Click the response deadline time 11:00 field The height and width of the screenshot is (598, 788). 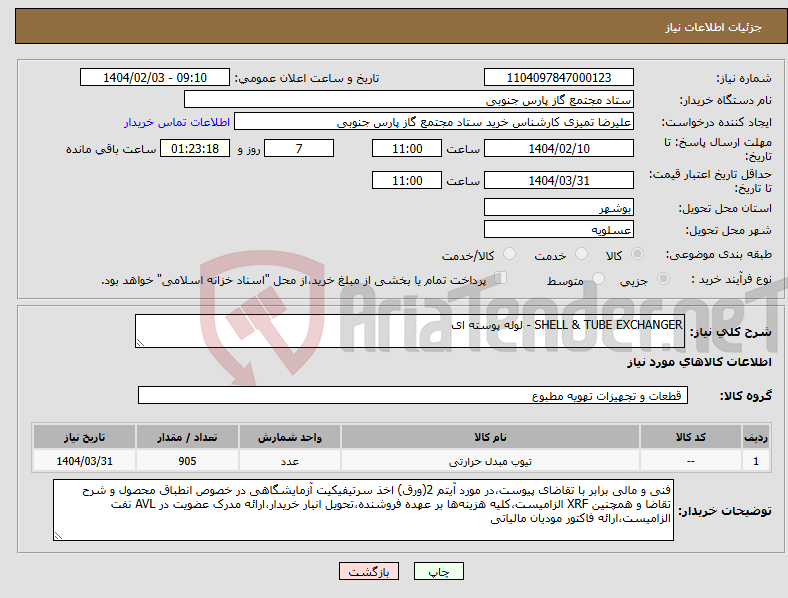click(407, 148)
